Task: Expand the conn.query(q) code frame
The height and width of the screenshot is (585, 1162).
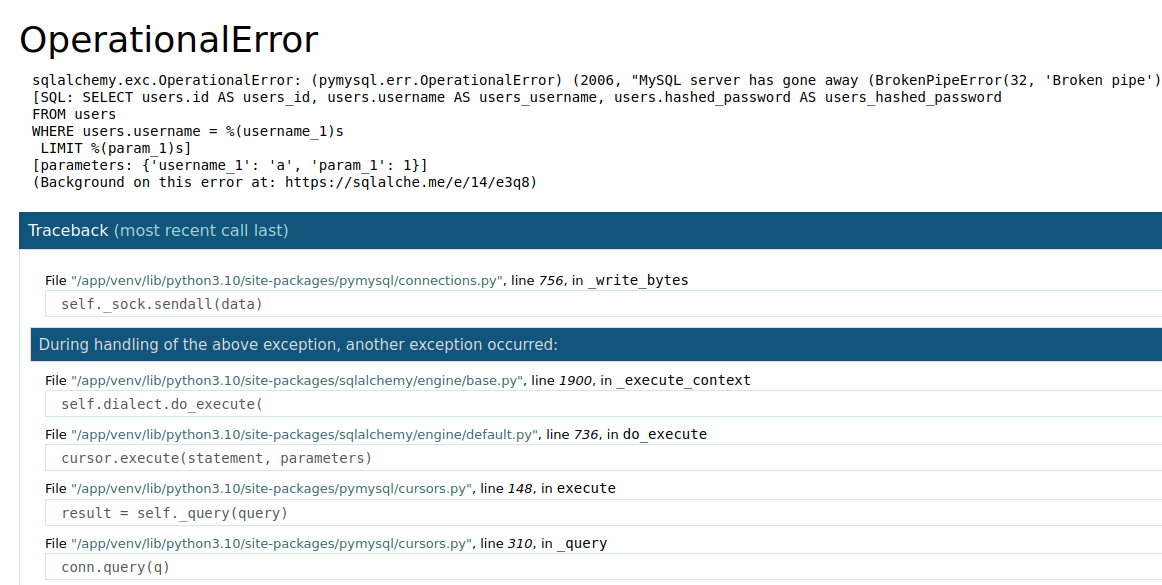Action: point(603,567)
